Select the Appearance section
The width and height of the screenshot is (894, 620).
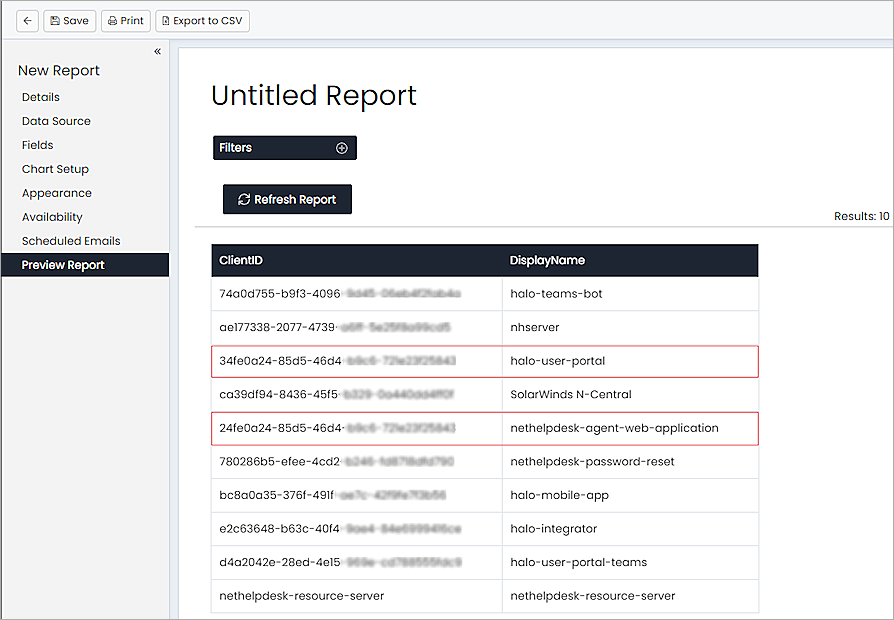(56, 193)
